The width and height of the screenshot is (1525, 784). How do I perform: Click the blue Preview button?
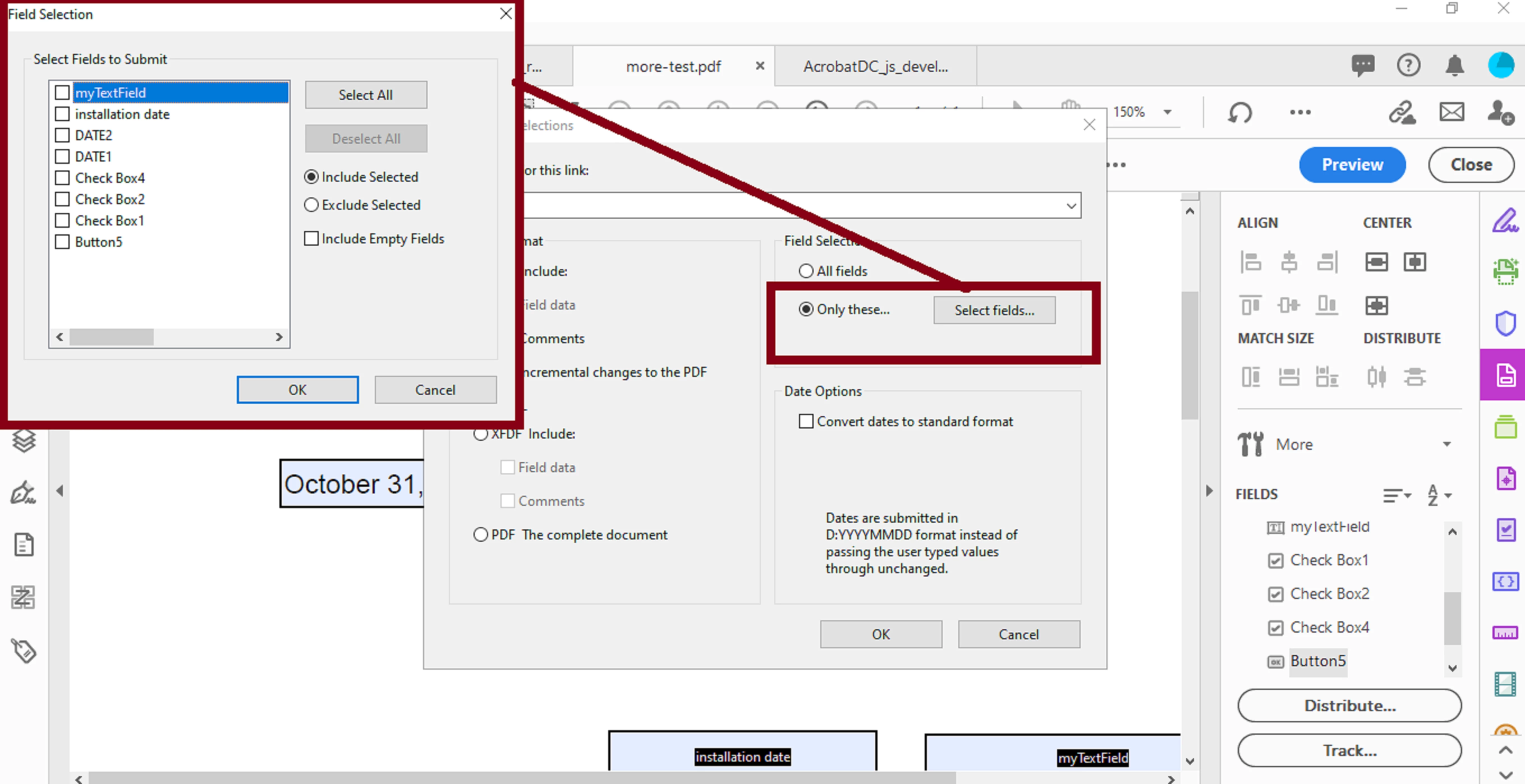1352,165
